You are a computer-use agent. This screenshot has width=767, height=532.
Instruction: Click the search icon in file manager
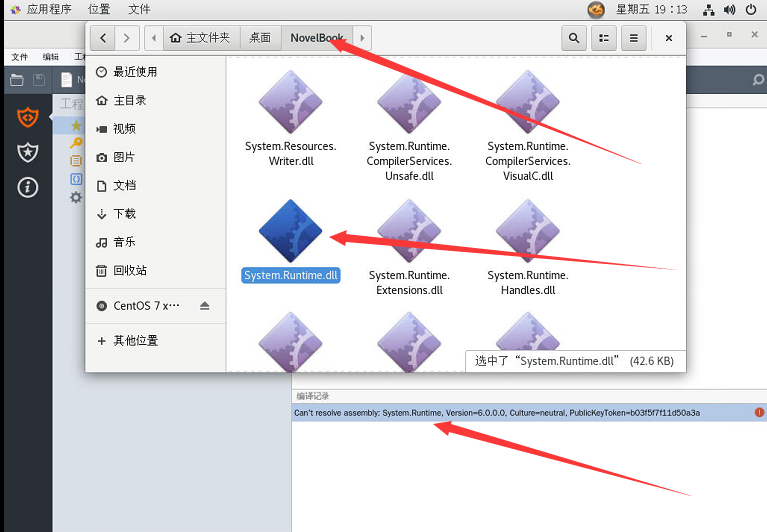(574, 38)
